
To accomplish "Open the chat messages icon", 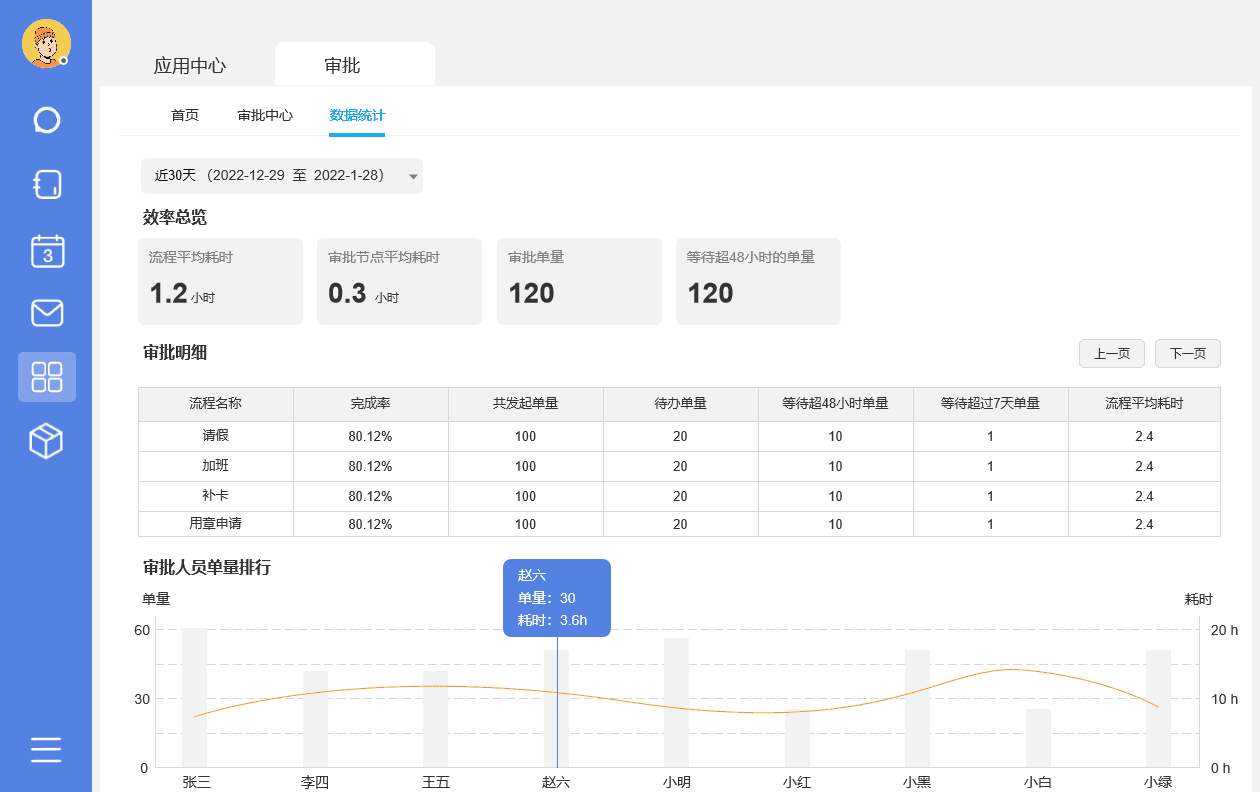I will pos(47,120).
